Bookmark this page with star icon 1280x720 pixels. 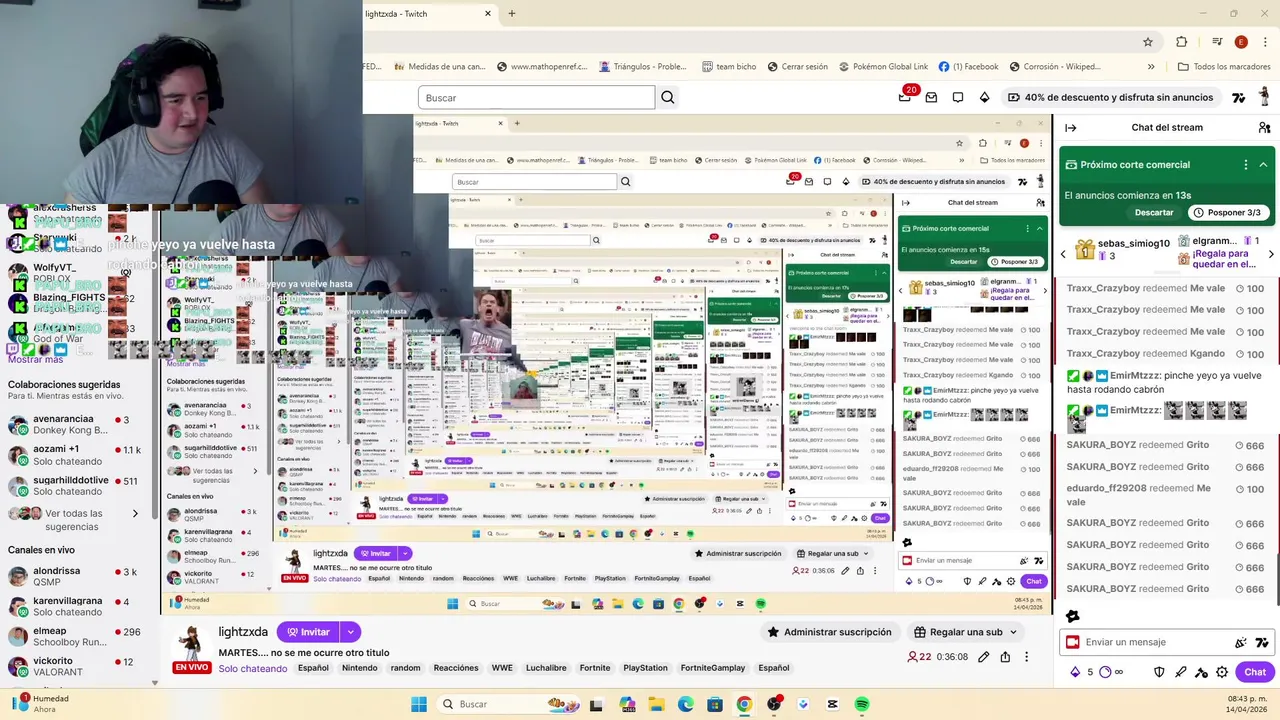1148,42
